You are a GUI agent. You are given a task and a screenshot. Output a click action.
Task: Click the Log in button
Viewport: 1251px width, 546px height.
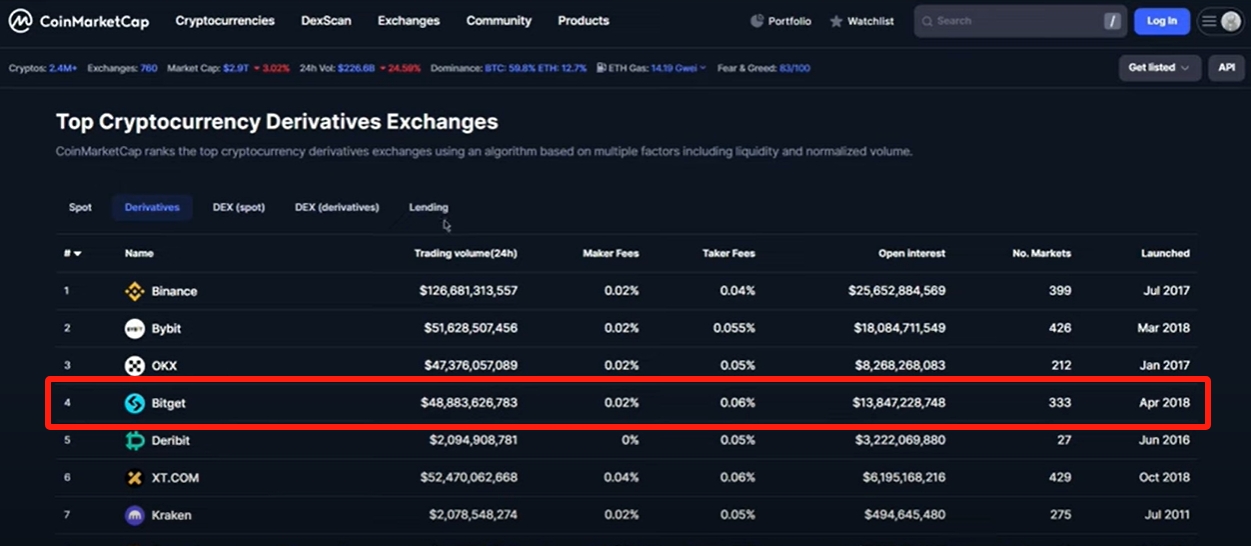[1162, 21]
